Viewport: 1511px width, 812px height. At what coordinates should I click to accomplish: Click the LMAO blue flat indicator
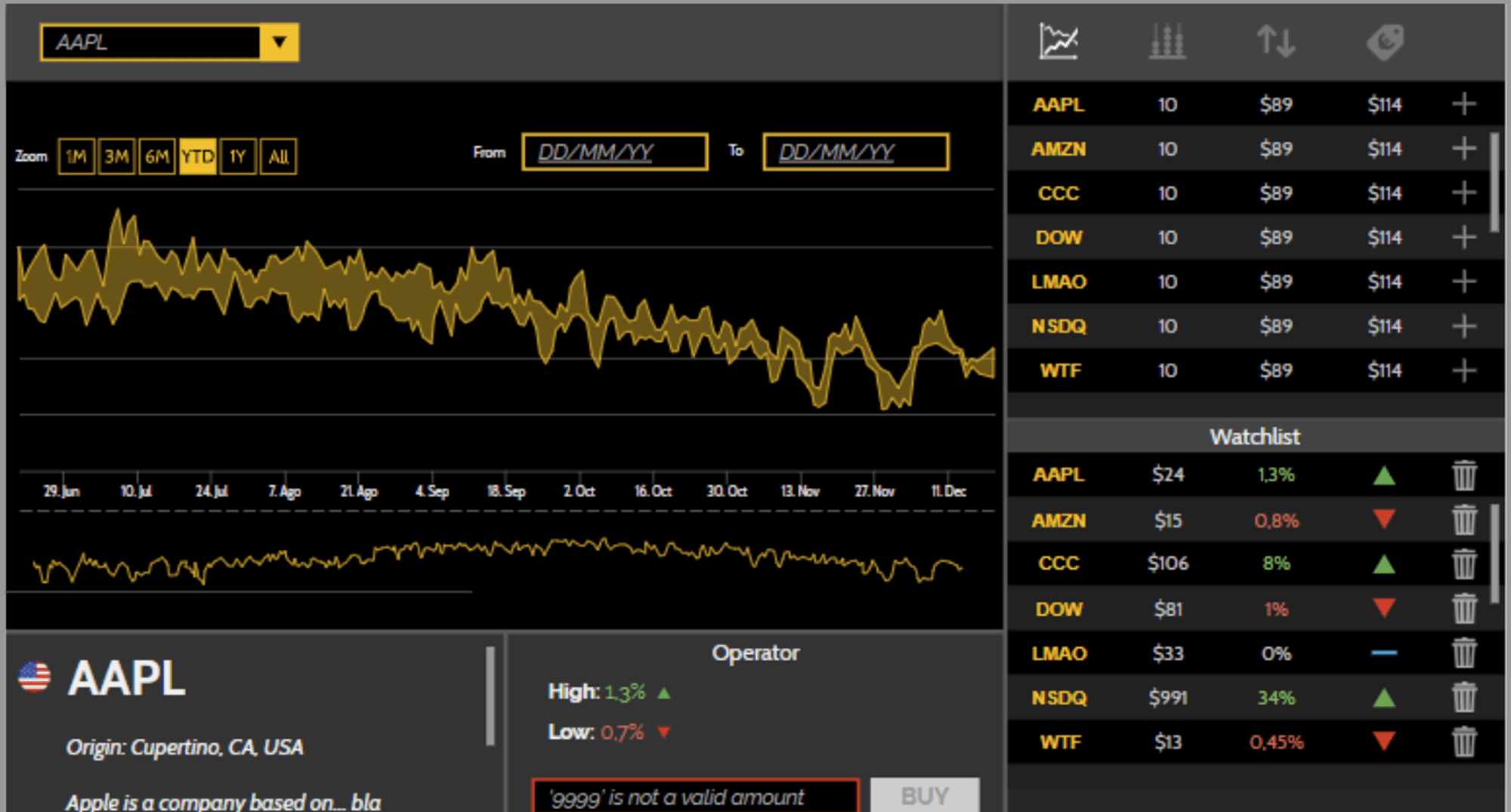coord(1384,653)
